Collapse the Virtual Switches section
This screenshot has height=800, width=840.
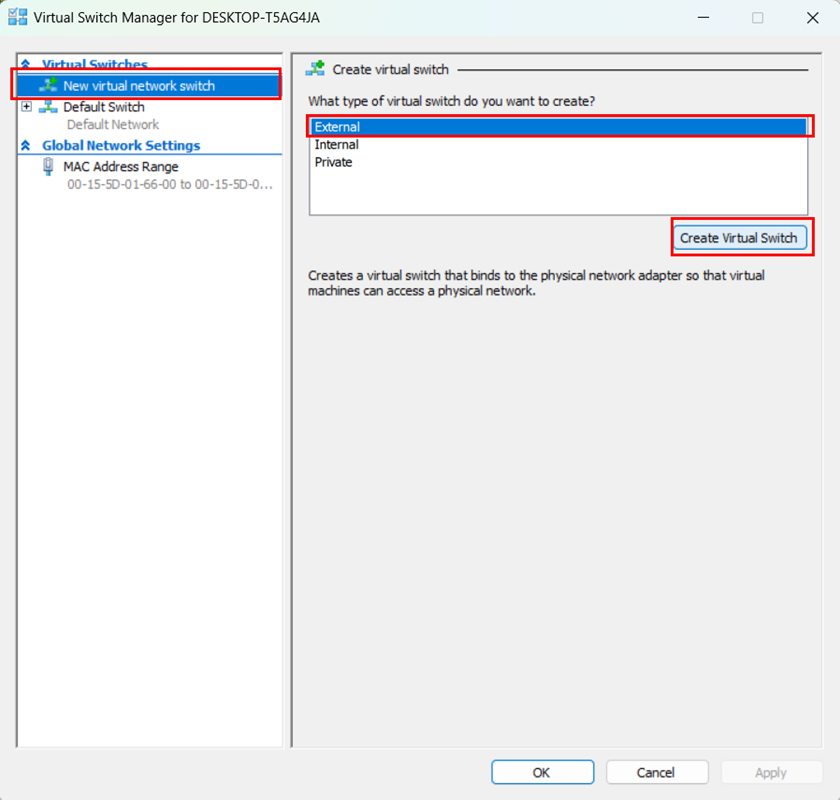coord(25,64)
